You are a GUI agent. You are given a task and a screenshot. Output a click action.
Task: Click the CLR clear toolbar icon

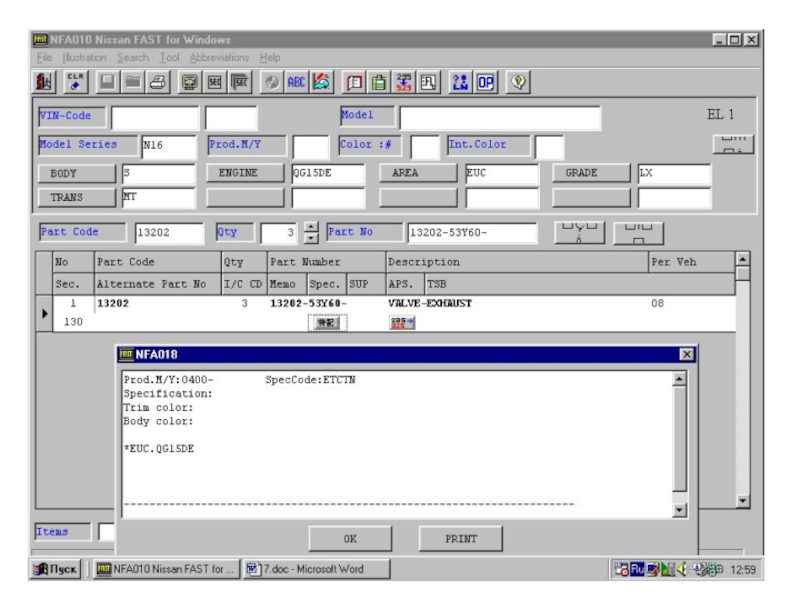pyautogui.click(x=76, y=82)
